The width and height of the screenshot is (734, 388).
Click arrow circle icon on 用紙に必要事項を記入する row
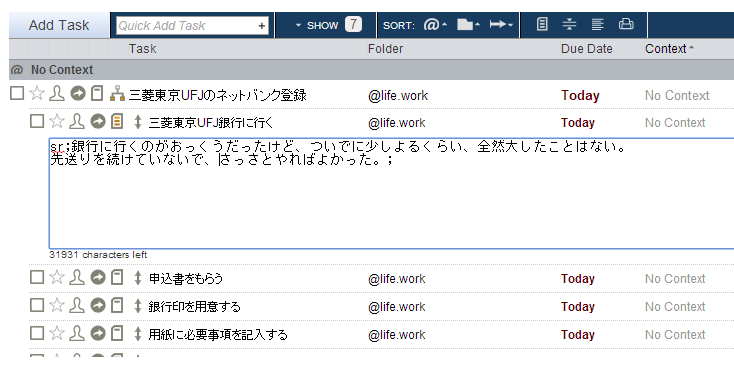tap(97, 334)
